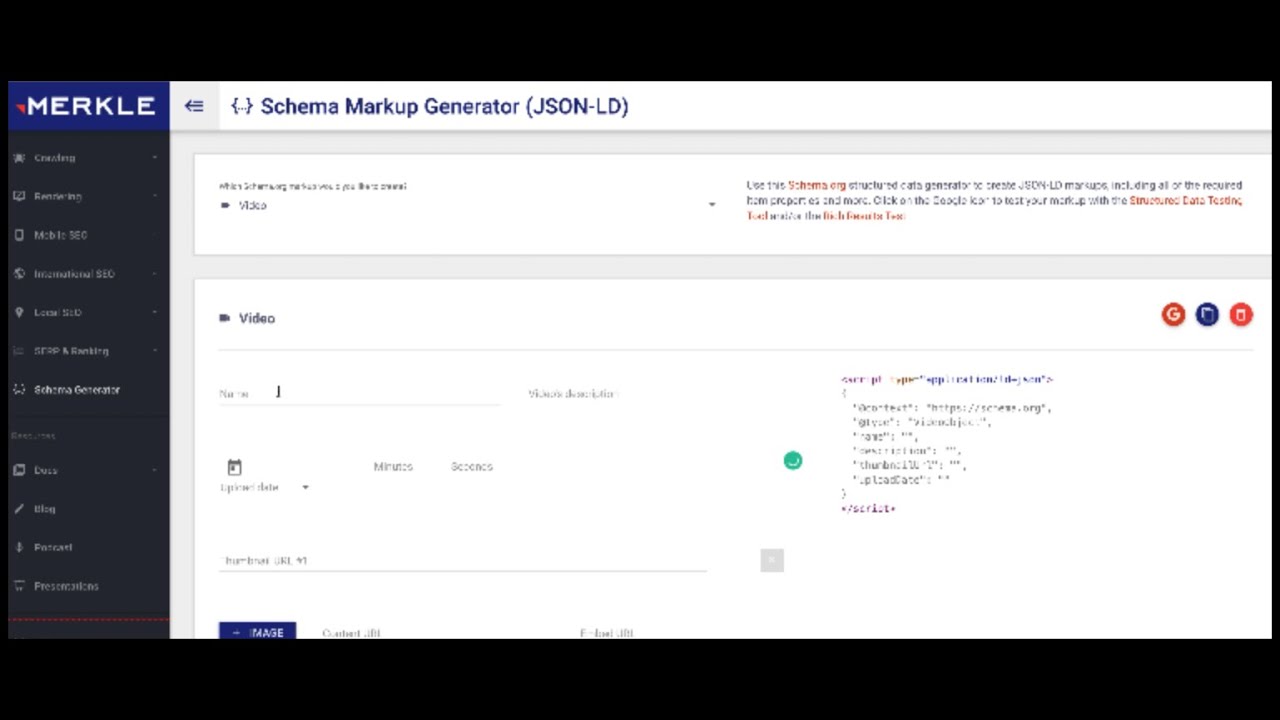Select Schema Generator in the sidebar

point(89,390)
